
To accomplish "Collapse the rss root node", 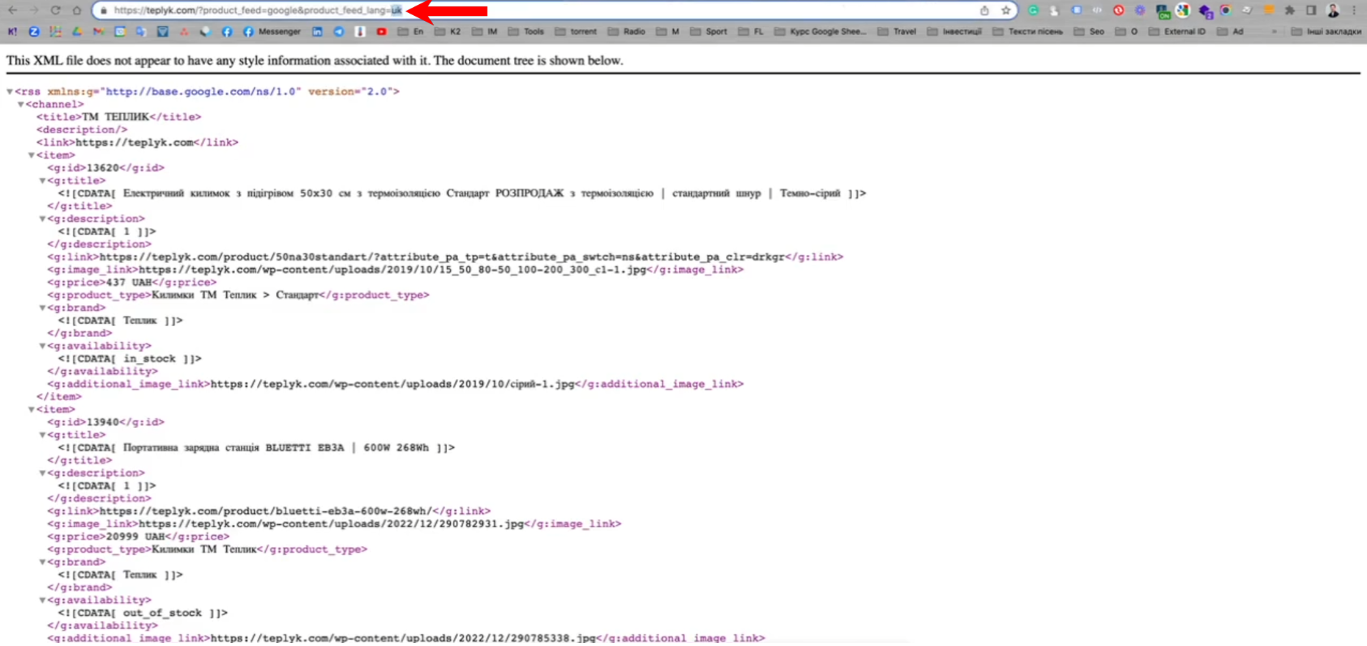I will [x=10, y=92].
